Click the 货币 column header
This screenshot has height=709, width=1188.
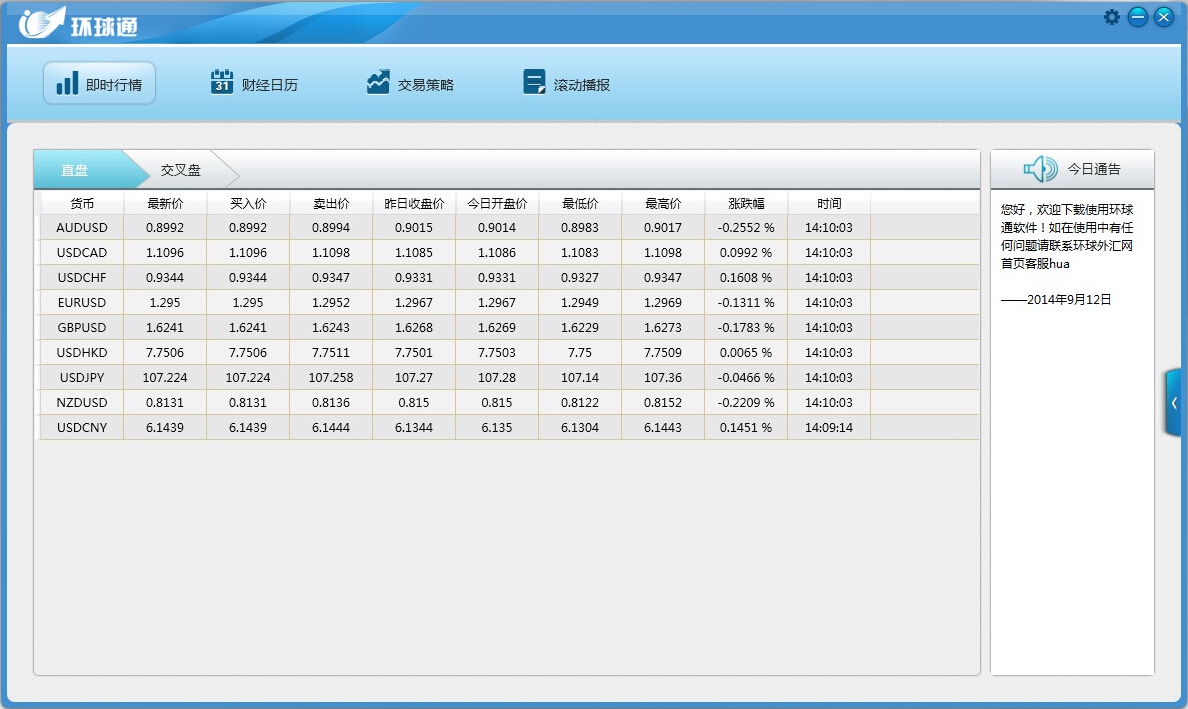pos(82,203)
